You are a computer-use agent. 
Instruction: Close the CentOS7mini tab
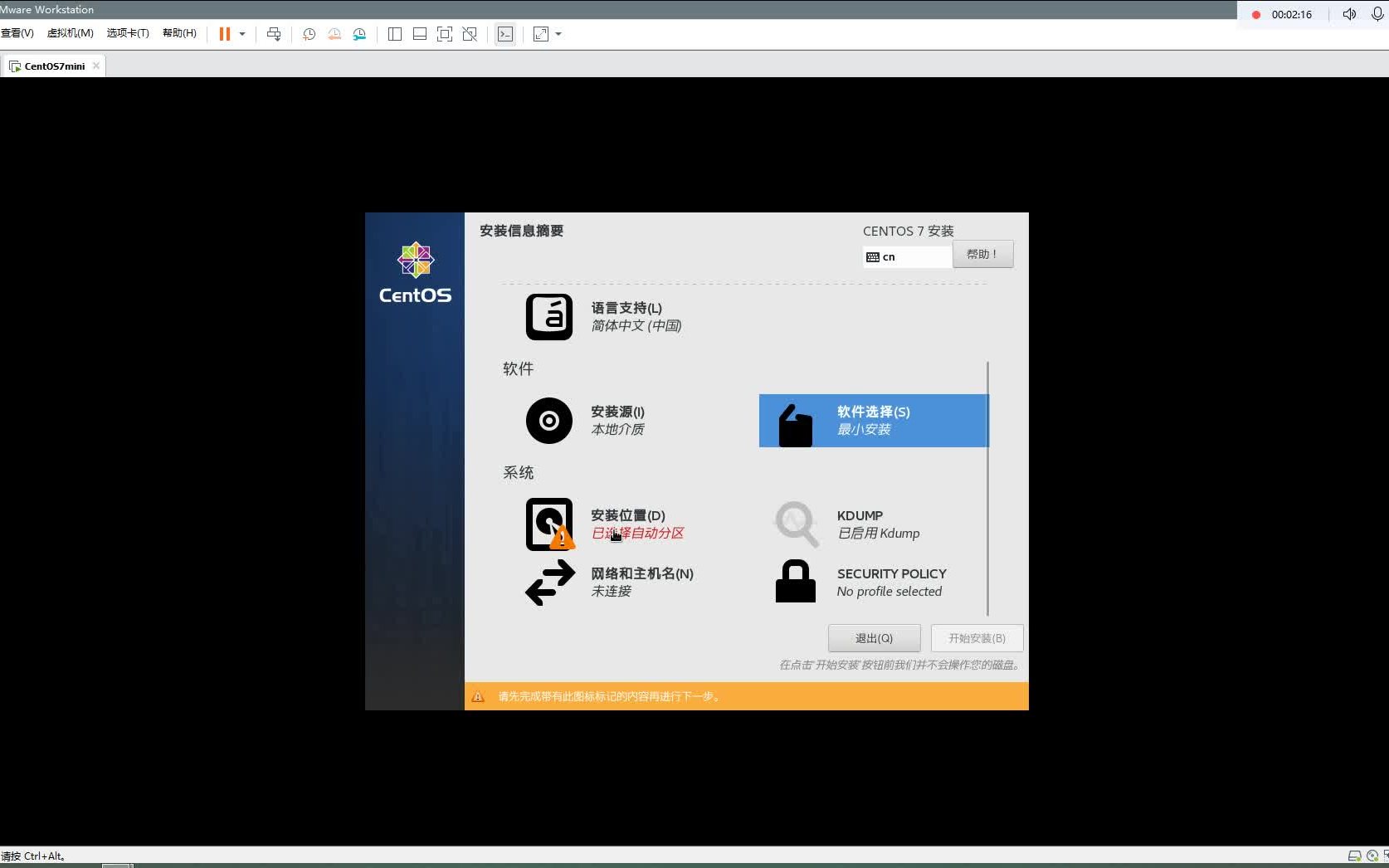96,66
